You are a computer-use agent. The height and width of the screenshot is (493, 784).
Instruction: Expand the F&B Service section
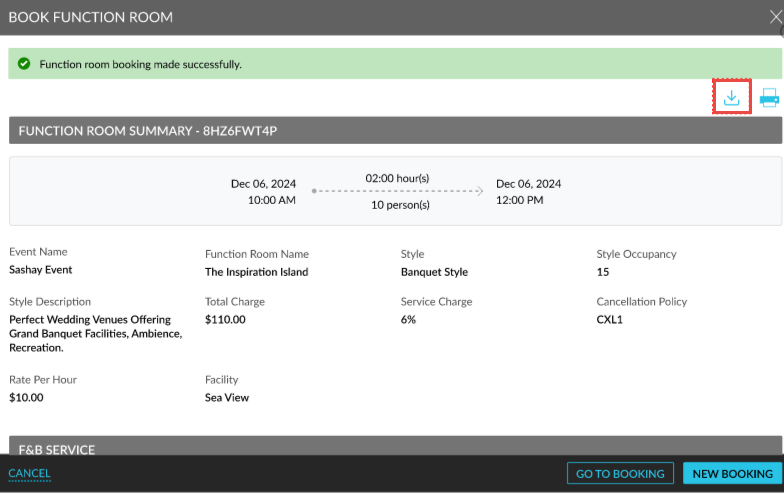395,449
